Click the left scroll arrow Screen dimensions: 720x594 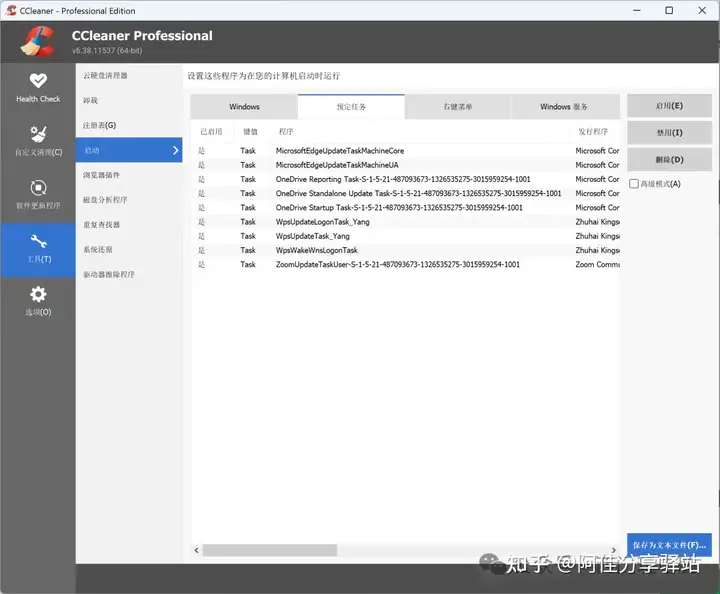pos(197,550)
